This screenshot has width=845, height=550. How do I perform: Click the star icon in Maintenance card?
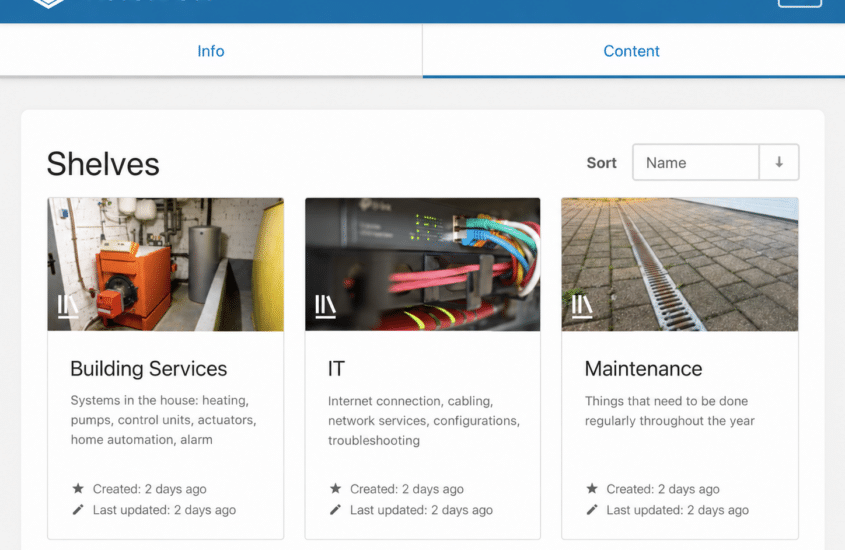[592, 489]
